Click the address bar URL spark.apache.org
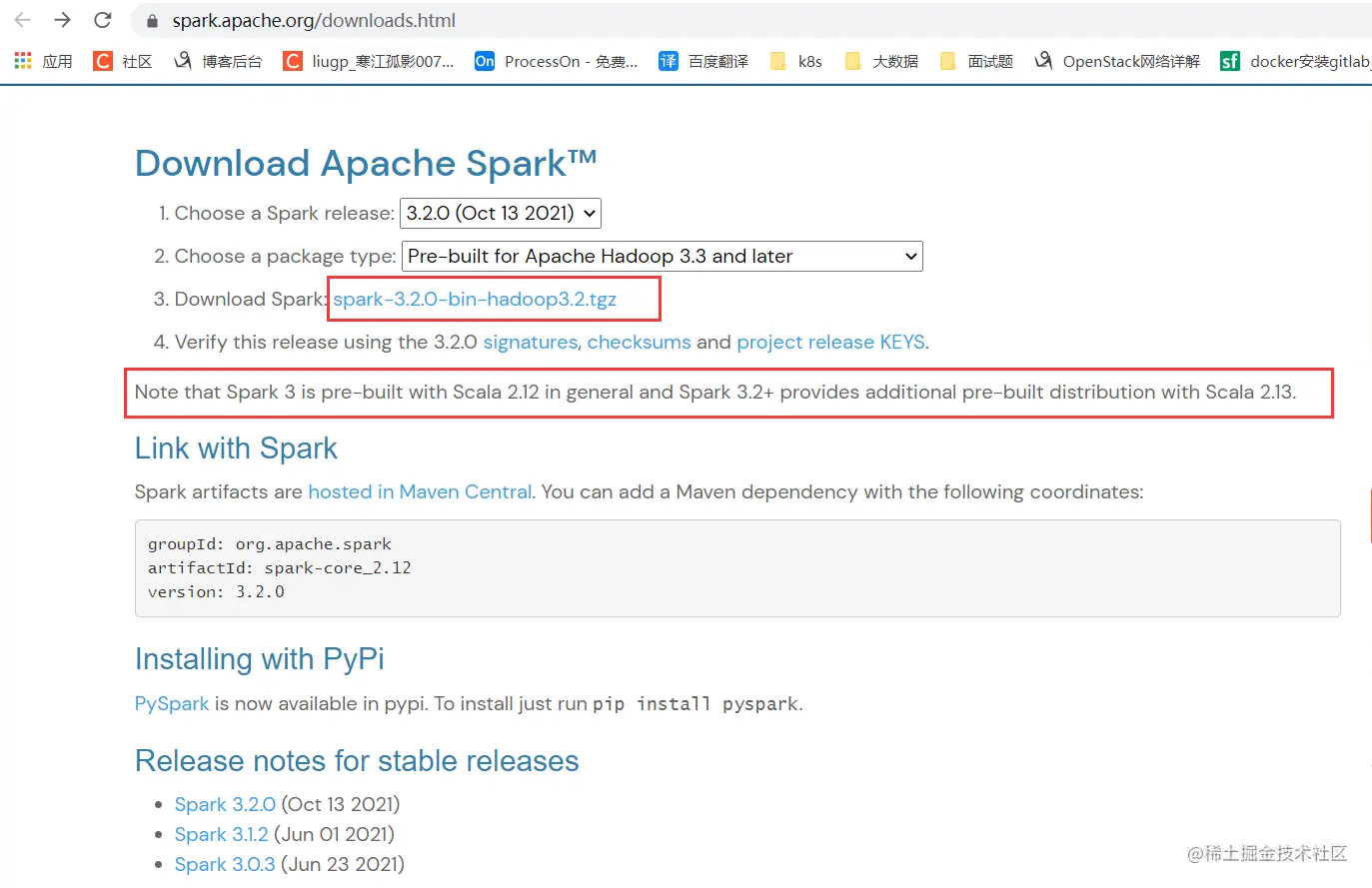Image resolution: width=1372 pixels, height=888 pixels. point(314,20)
